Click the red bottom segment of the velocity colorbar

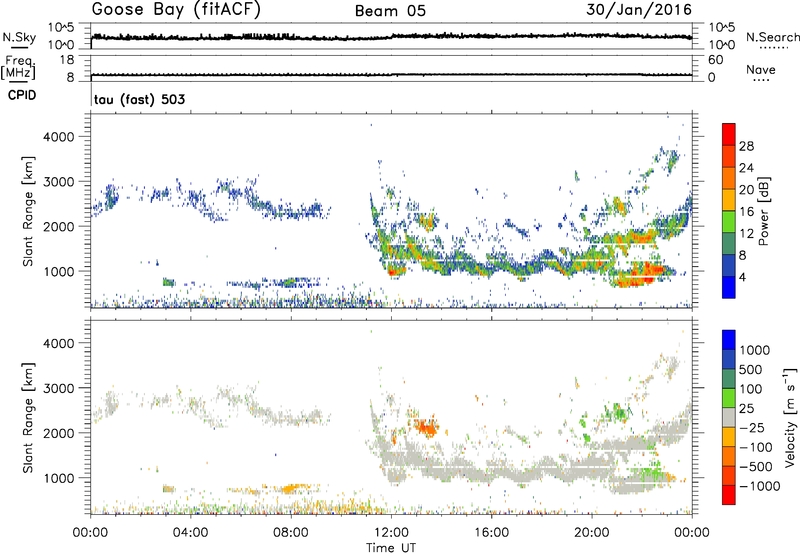tap(729, 495)
